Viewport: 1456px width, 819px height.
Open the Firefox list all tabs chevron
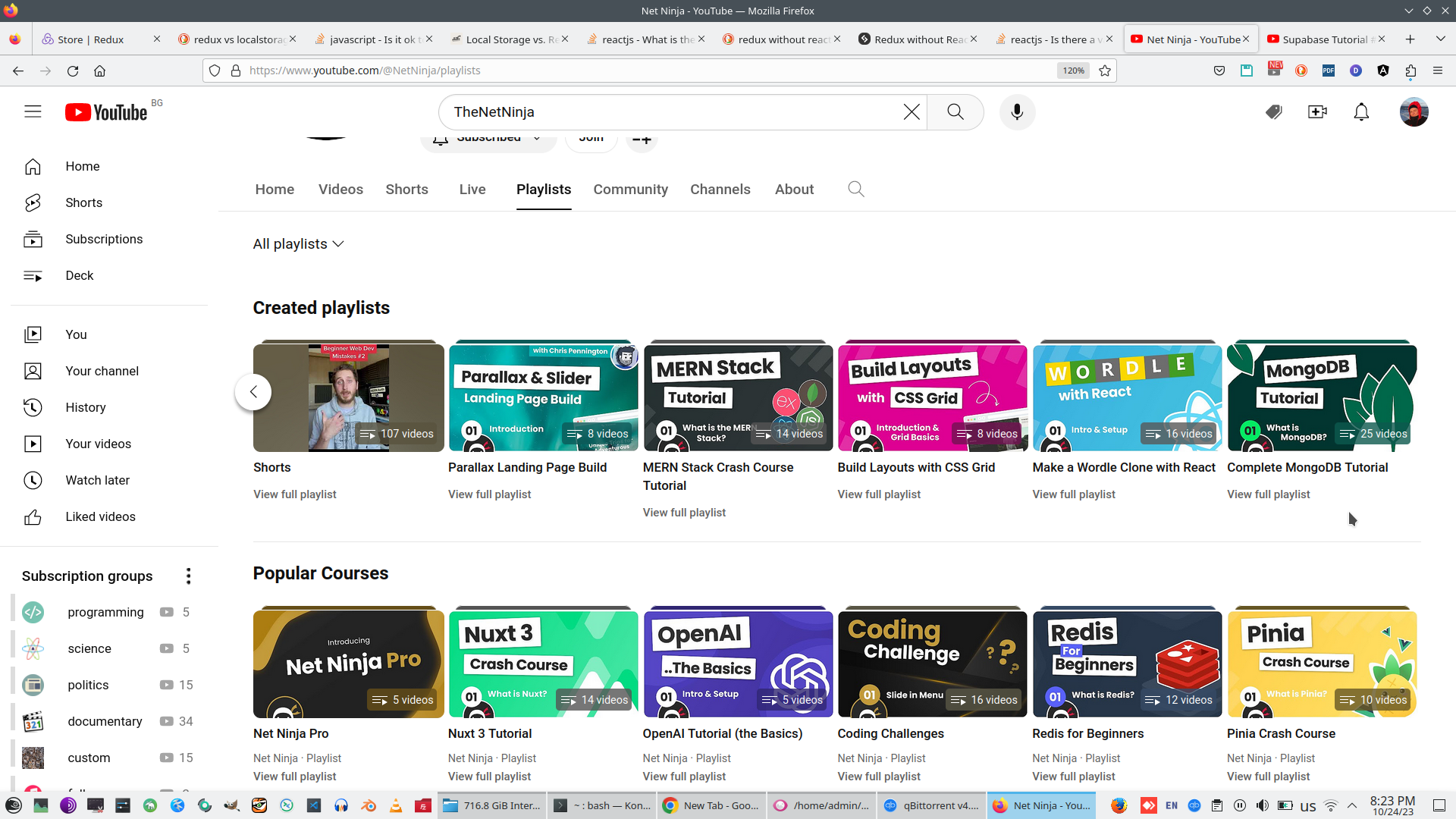click(x=1440, y=39)
